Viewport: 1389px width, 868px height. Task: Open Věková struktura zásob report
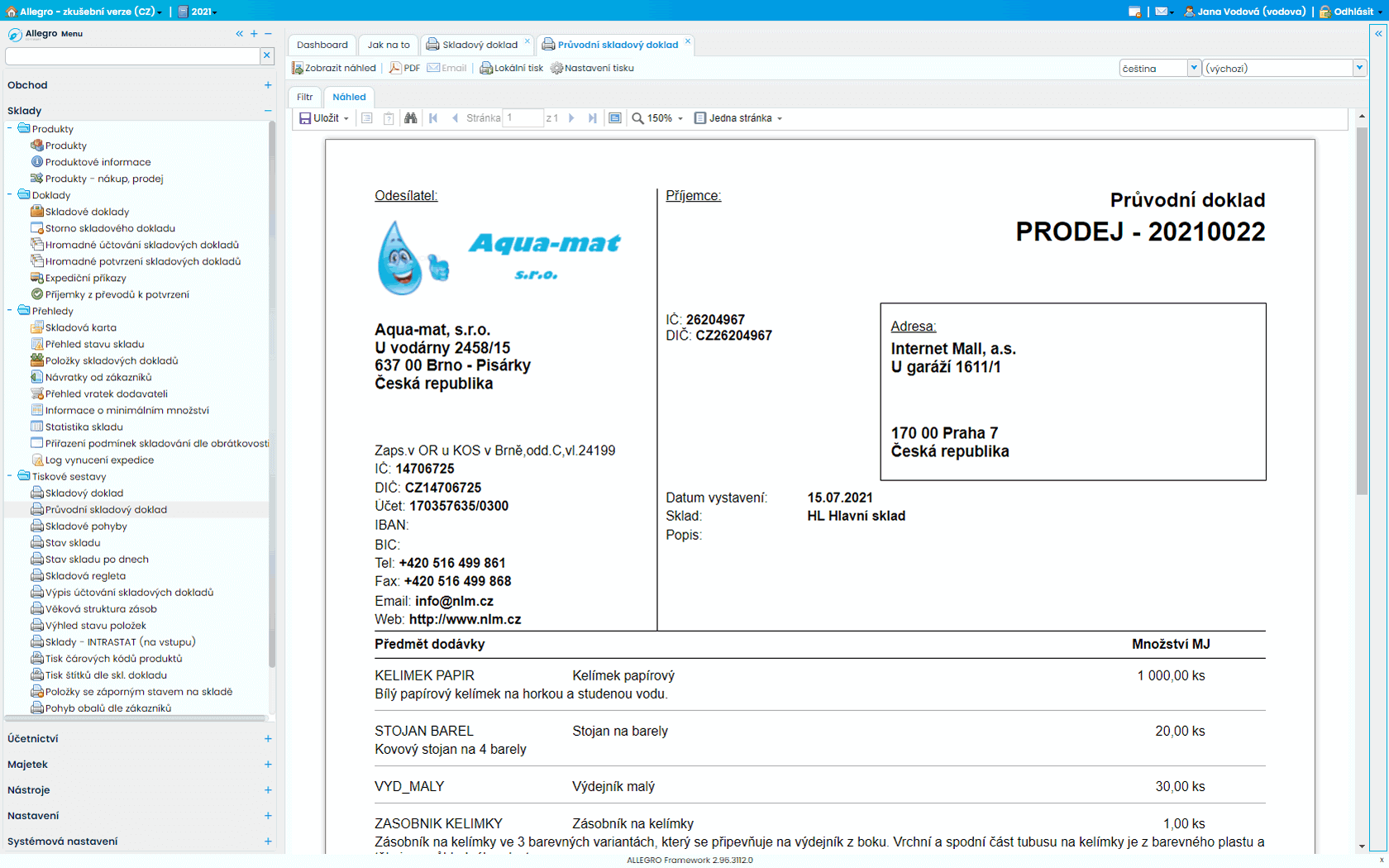coord(101,608)
